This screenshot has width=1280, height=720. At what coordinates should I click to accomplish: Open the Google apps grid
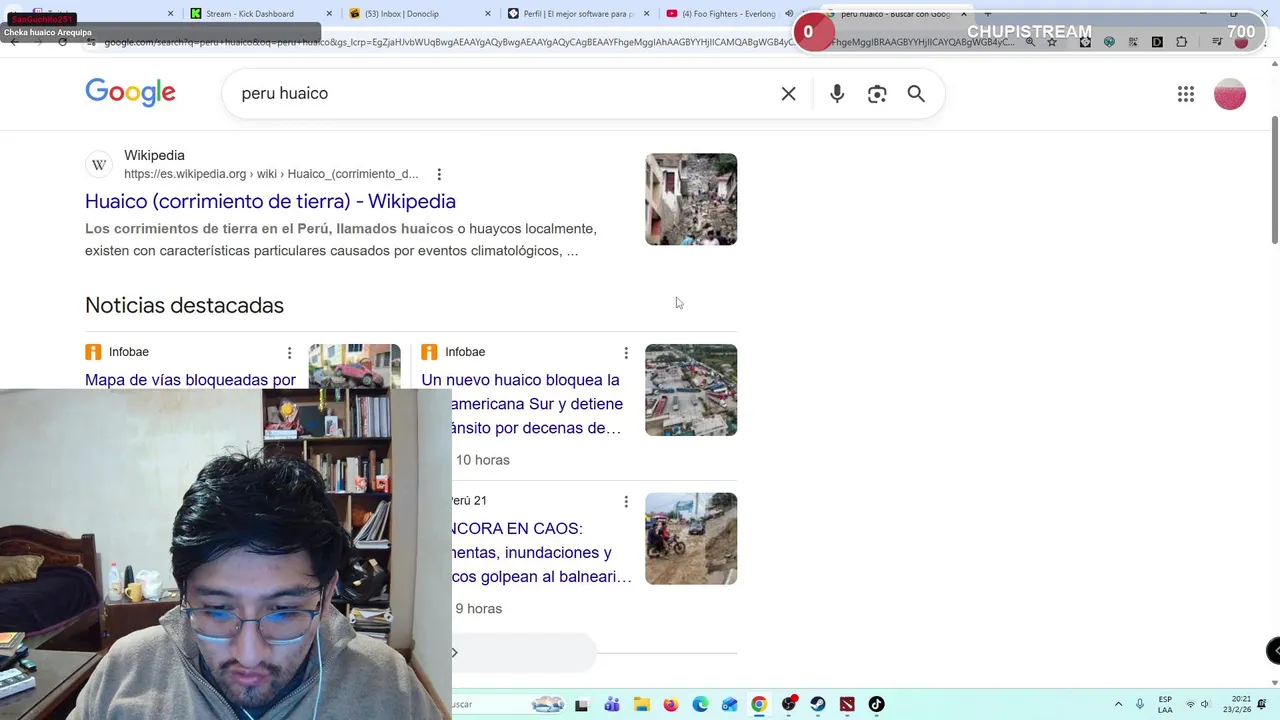[x=1186, y=94]
